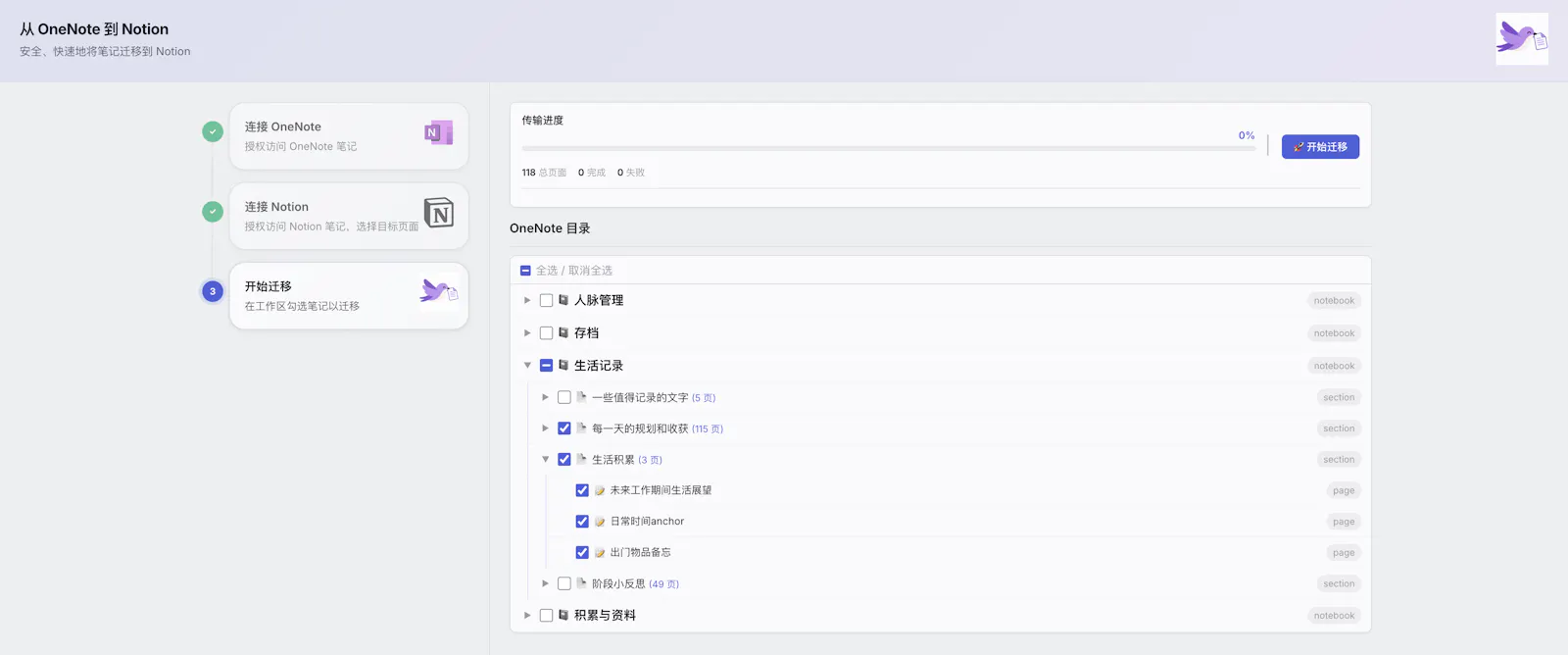The image size is (1568, 655).
Task: Click the 全选 / 取消全选 label
Action: [x=574, y=271]
